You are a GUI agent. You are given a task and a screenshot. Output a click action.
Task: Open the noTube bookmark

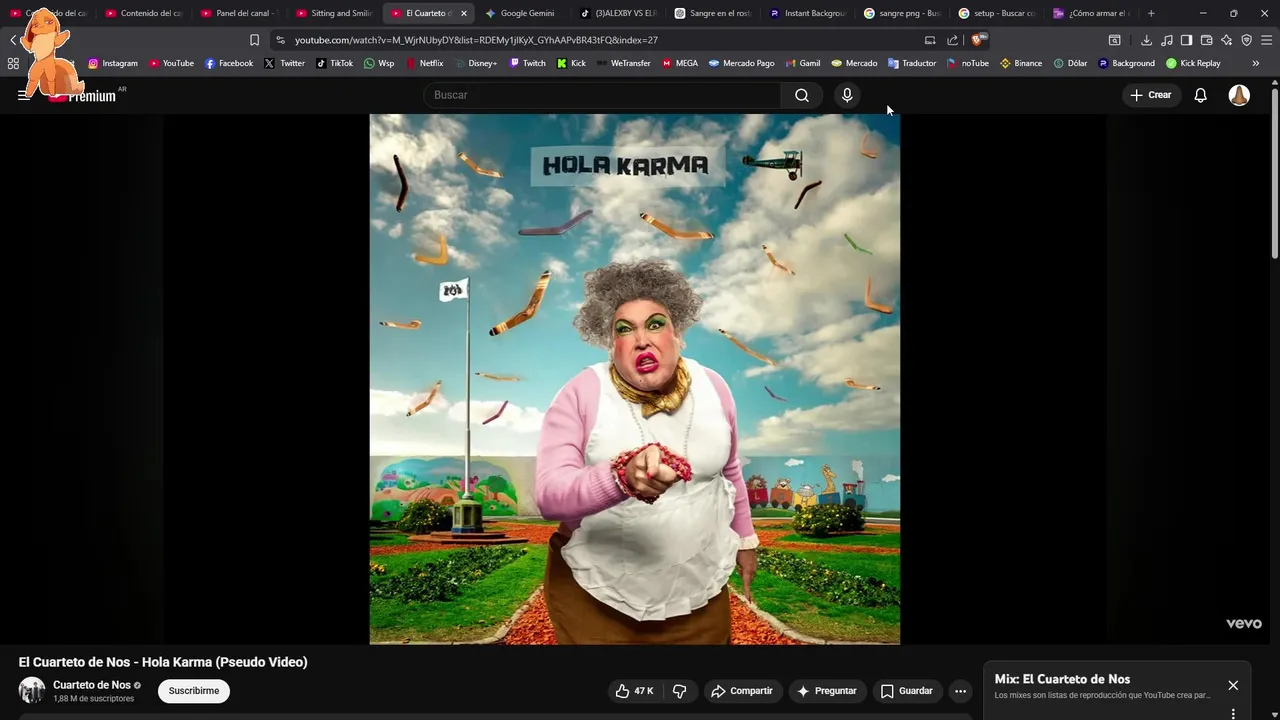(x=967, y=63)
